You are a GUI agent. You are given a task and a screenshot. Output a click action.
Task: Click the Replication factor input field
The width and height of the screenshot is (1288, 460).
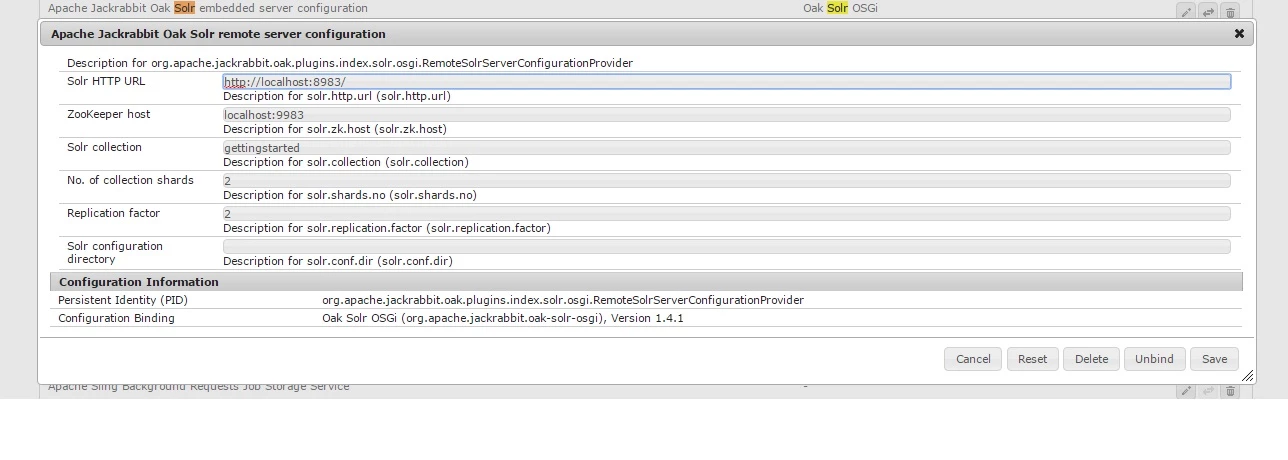tap(726, 214)
